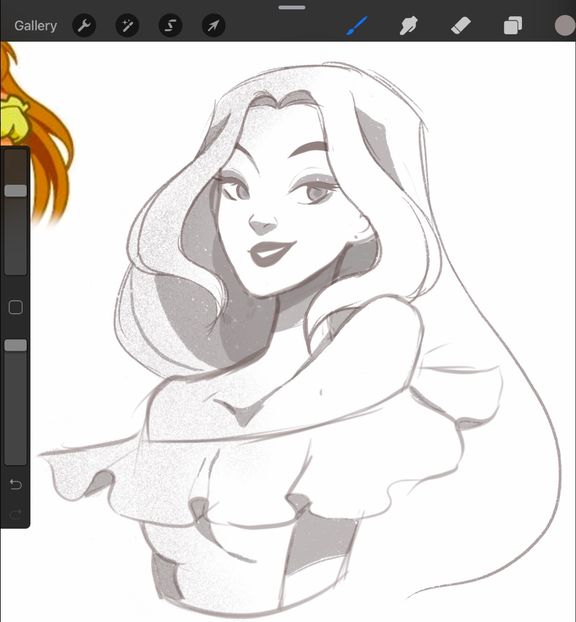Undo the last stroke with sidebar arrow
The height and width of the screenshot is (622, 576).
(15, 484)
